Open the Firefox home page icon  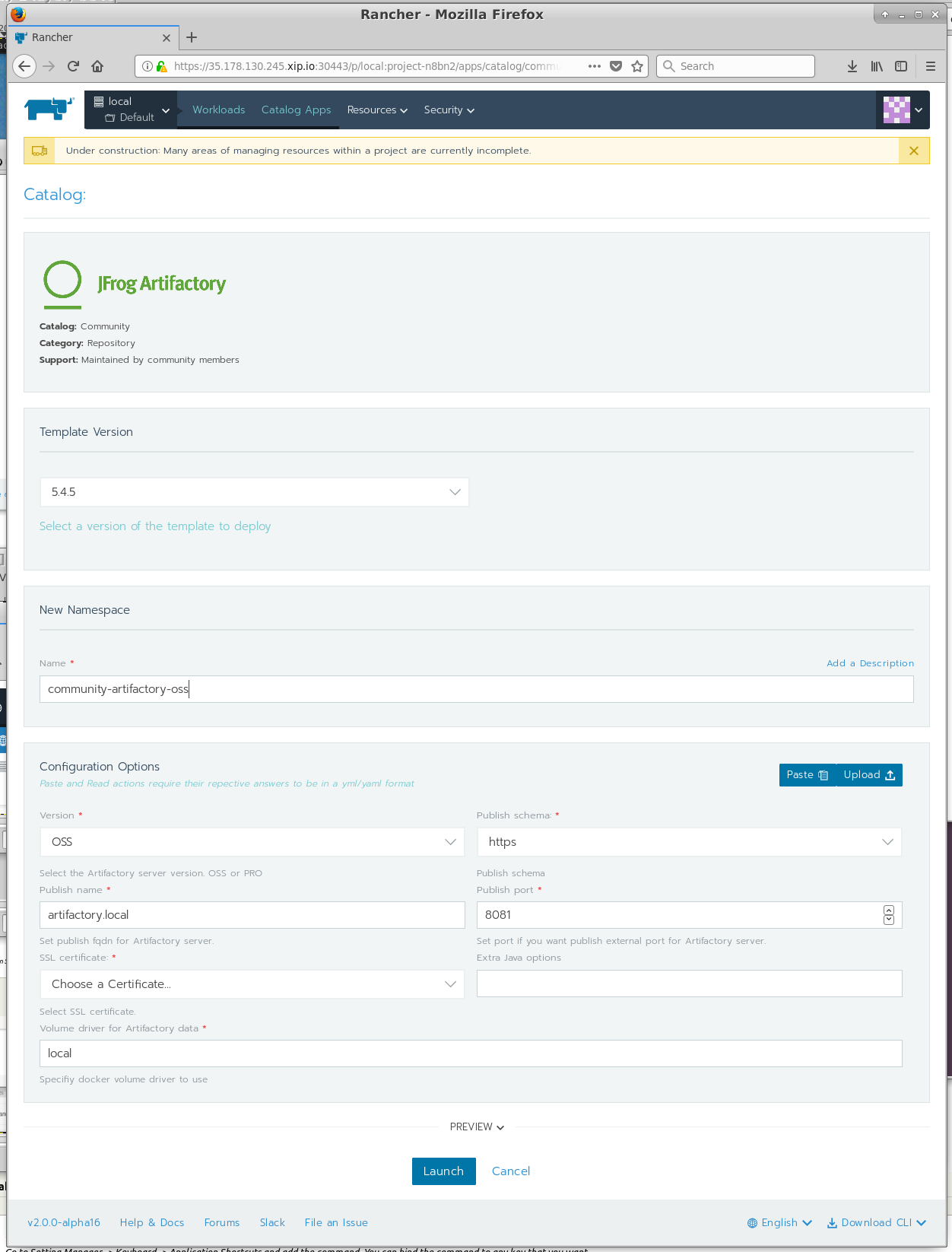point(97,66)
